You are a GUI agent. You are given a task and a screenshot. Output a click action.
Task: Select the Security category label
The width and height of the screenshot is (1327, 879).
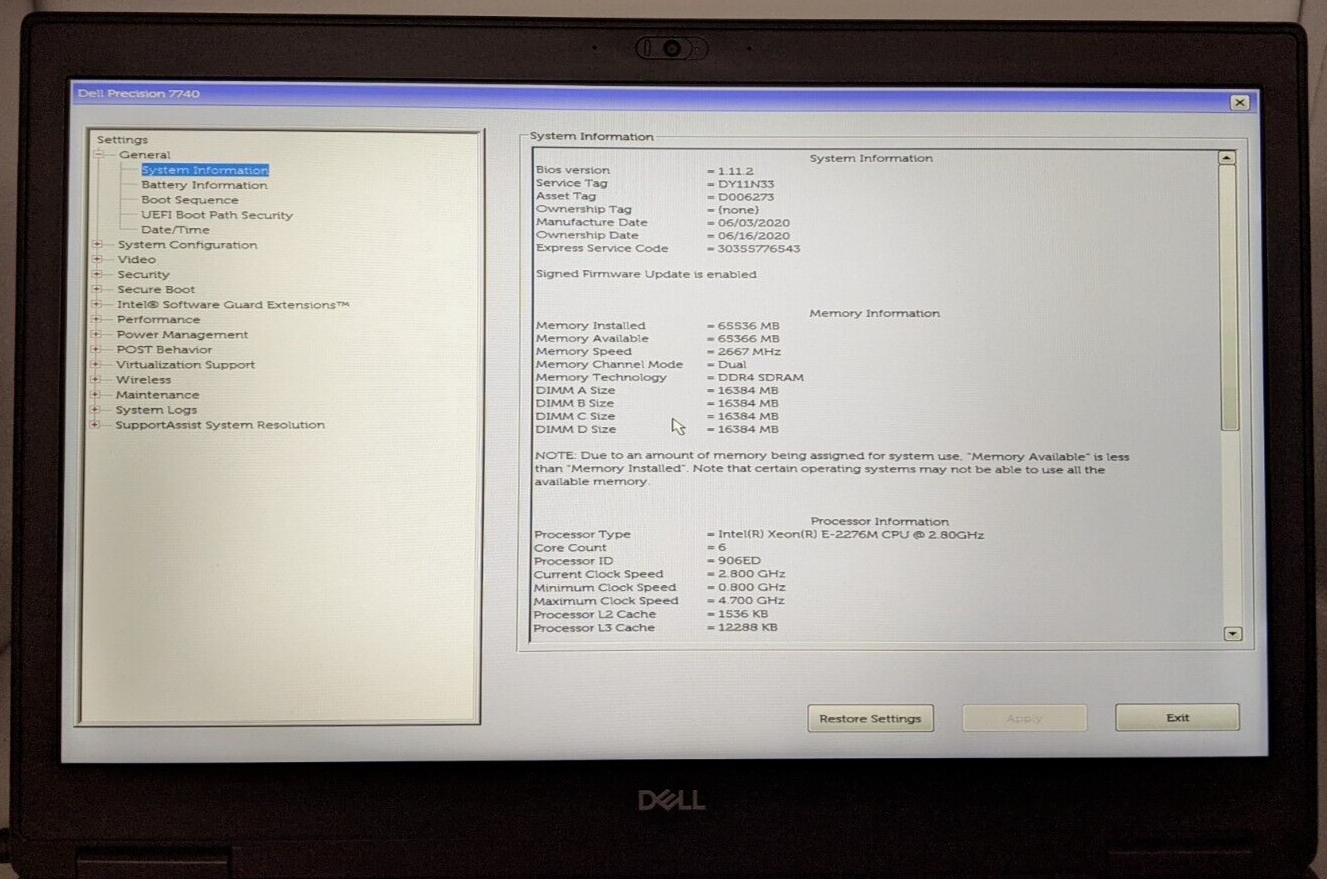pos(143,275)
